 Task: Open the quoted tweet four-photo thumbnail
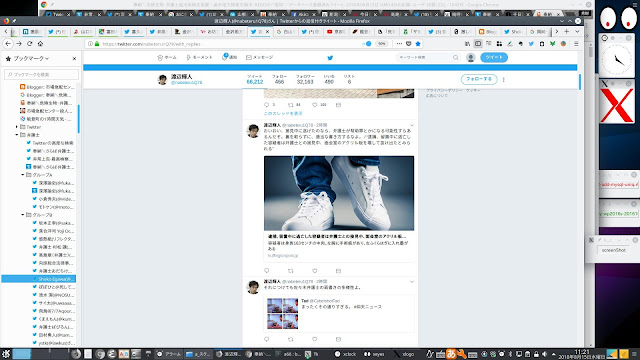282,313
